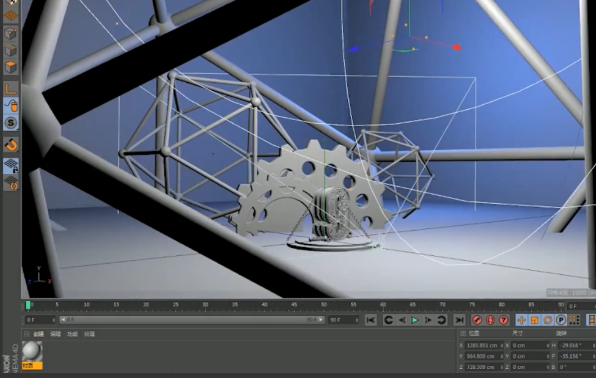
Task: Click the 90 F end frame field
Action: point(344,320)
